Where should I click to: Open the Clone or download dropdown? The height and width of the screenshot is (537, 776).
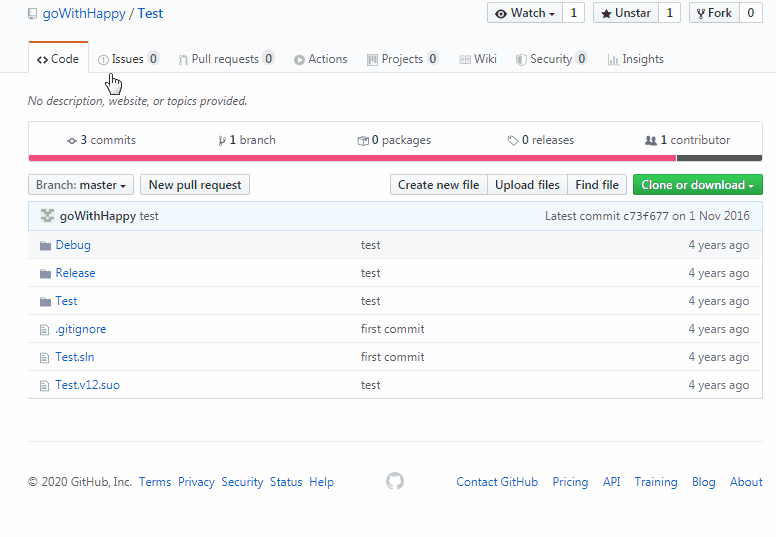coord(698,185)
